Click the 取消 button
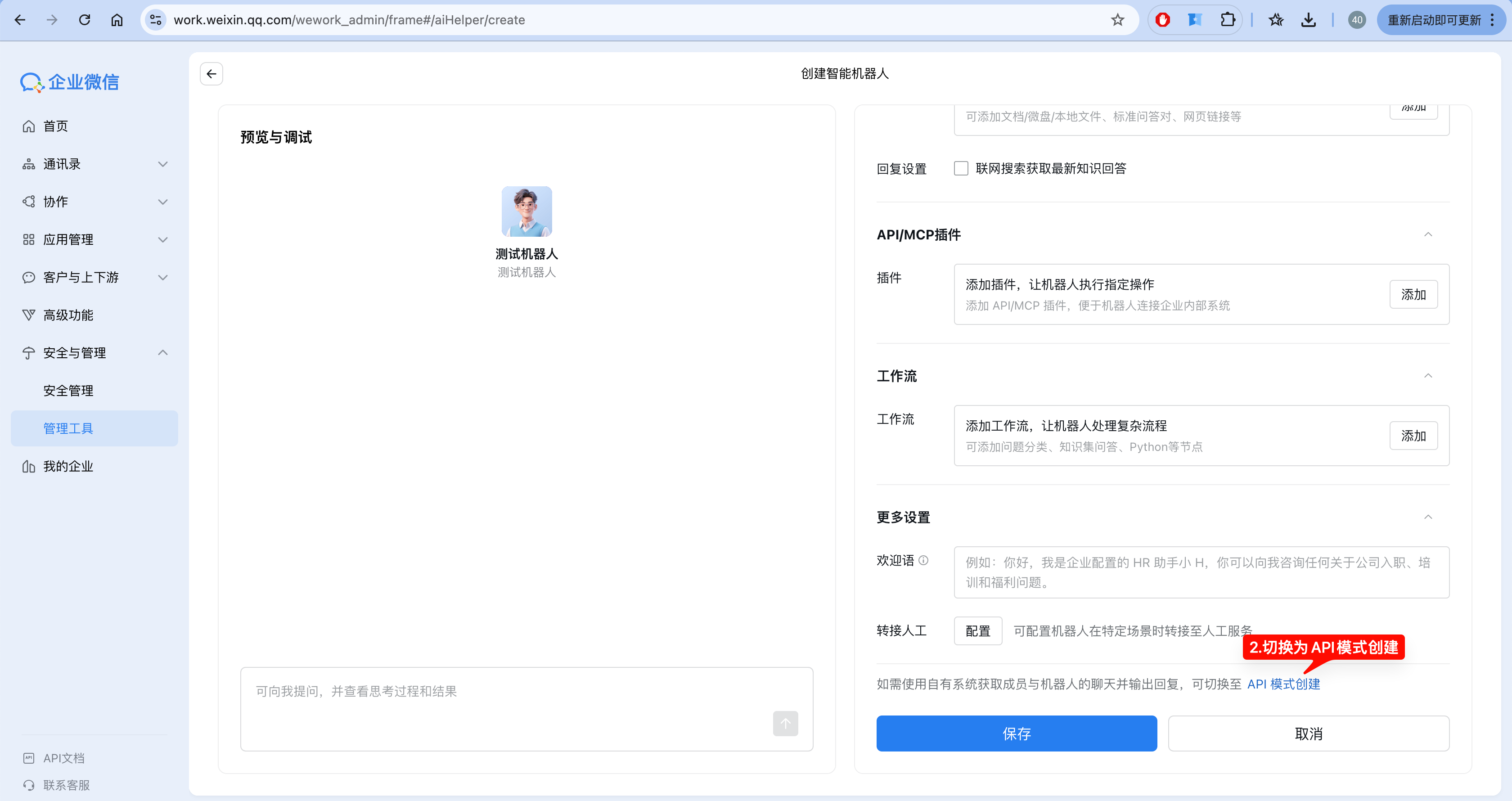1512x801 pixels. click(x=1308, y=733)
